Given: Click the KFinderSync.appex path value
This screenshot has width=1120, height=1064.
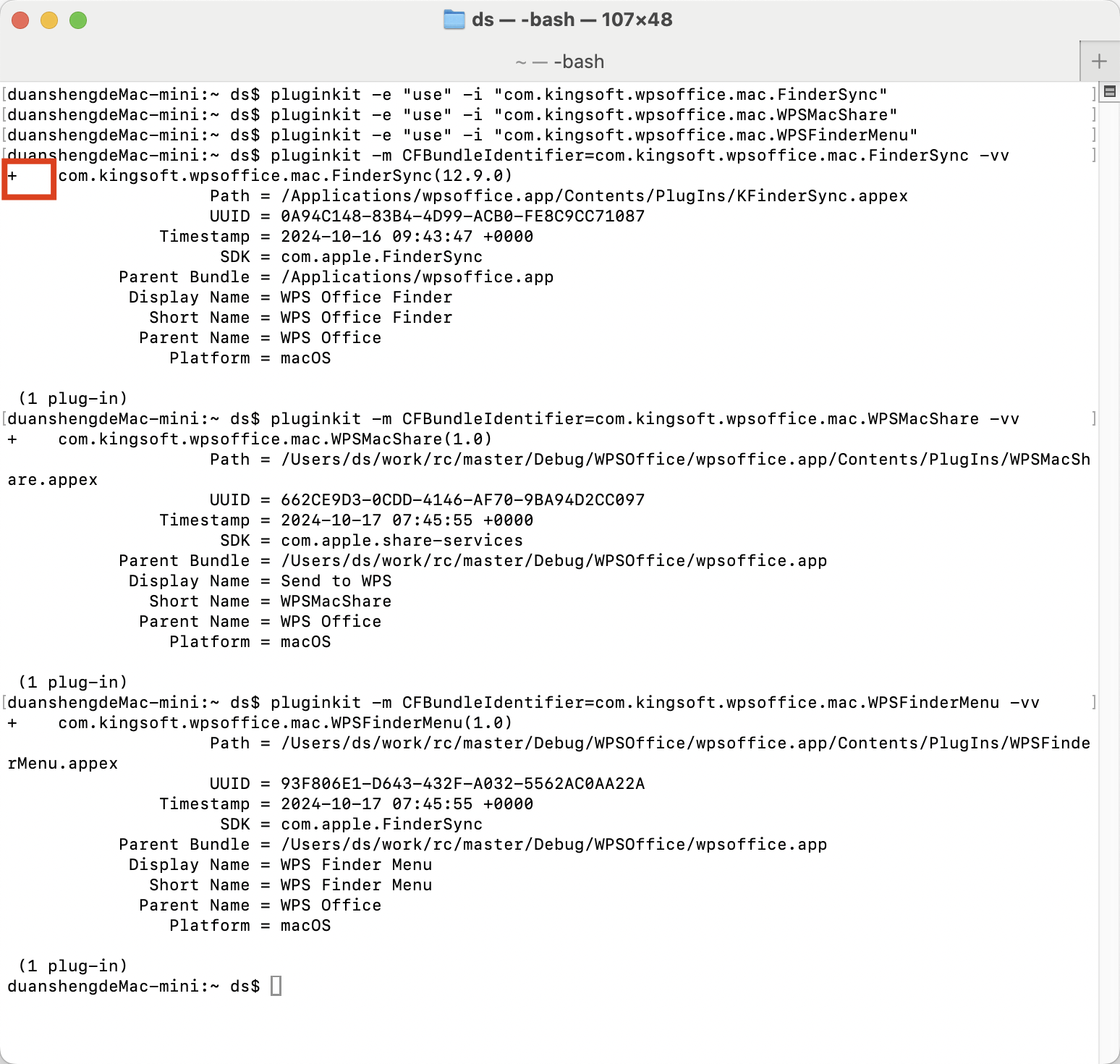Looking at the screenshot, I should pyautogui.click(x=594, y=196).
